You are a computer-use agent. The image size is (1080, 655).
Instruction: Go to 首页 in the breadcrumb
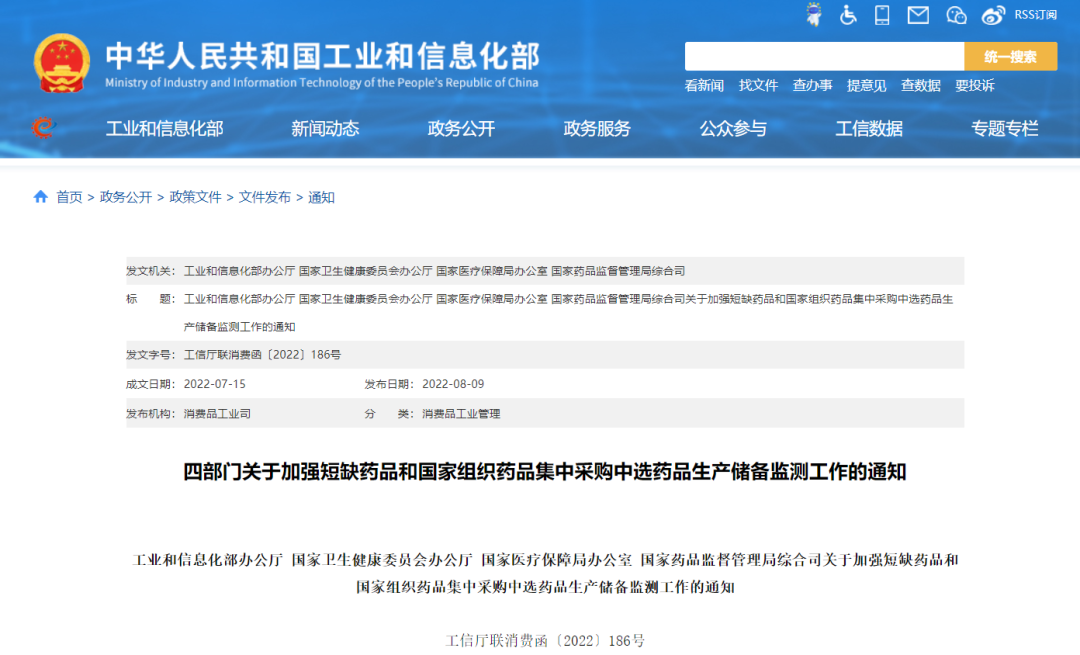point(69,198)
